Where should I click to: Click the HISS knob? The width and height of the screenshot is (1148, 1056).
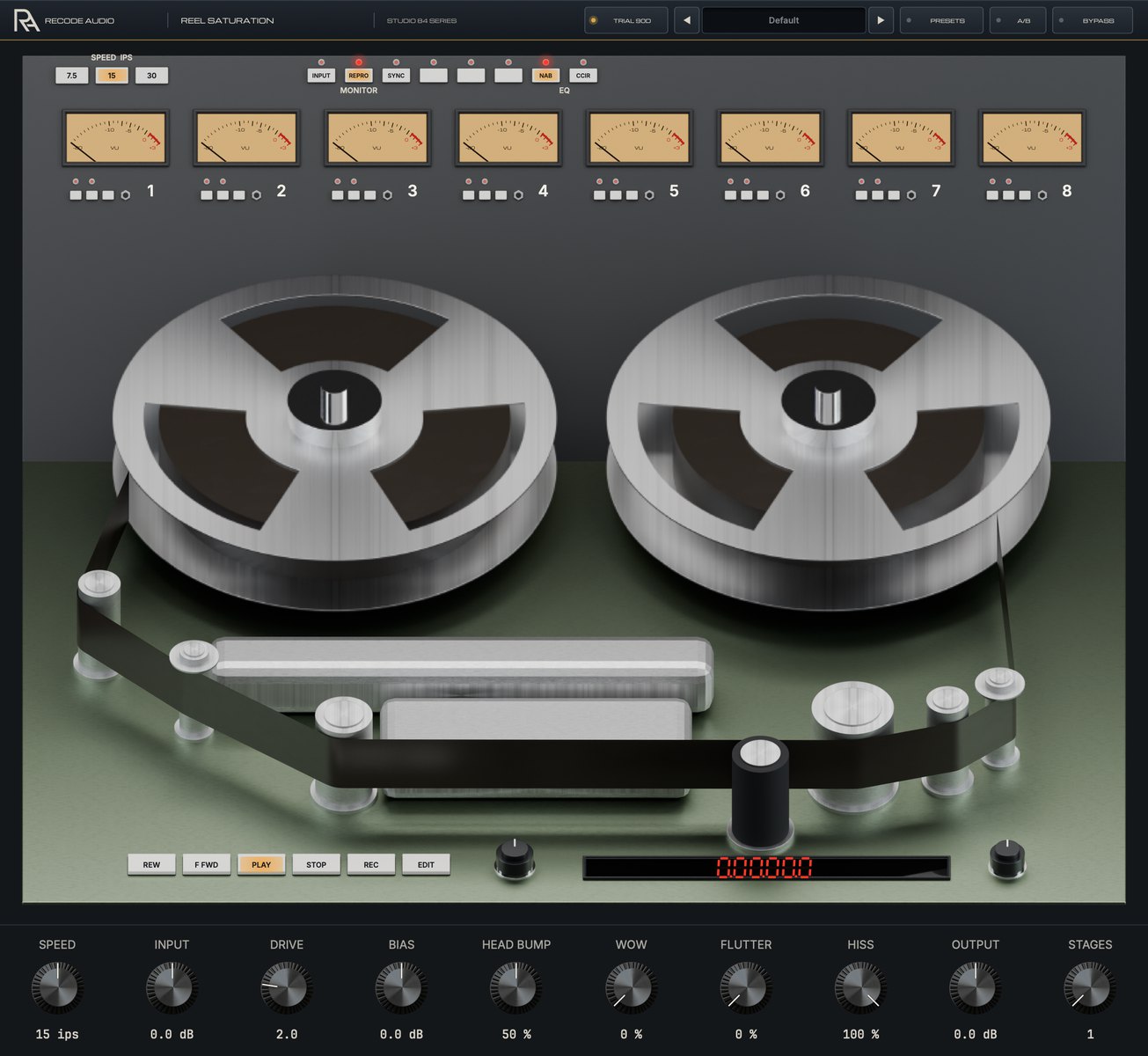860,987
